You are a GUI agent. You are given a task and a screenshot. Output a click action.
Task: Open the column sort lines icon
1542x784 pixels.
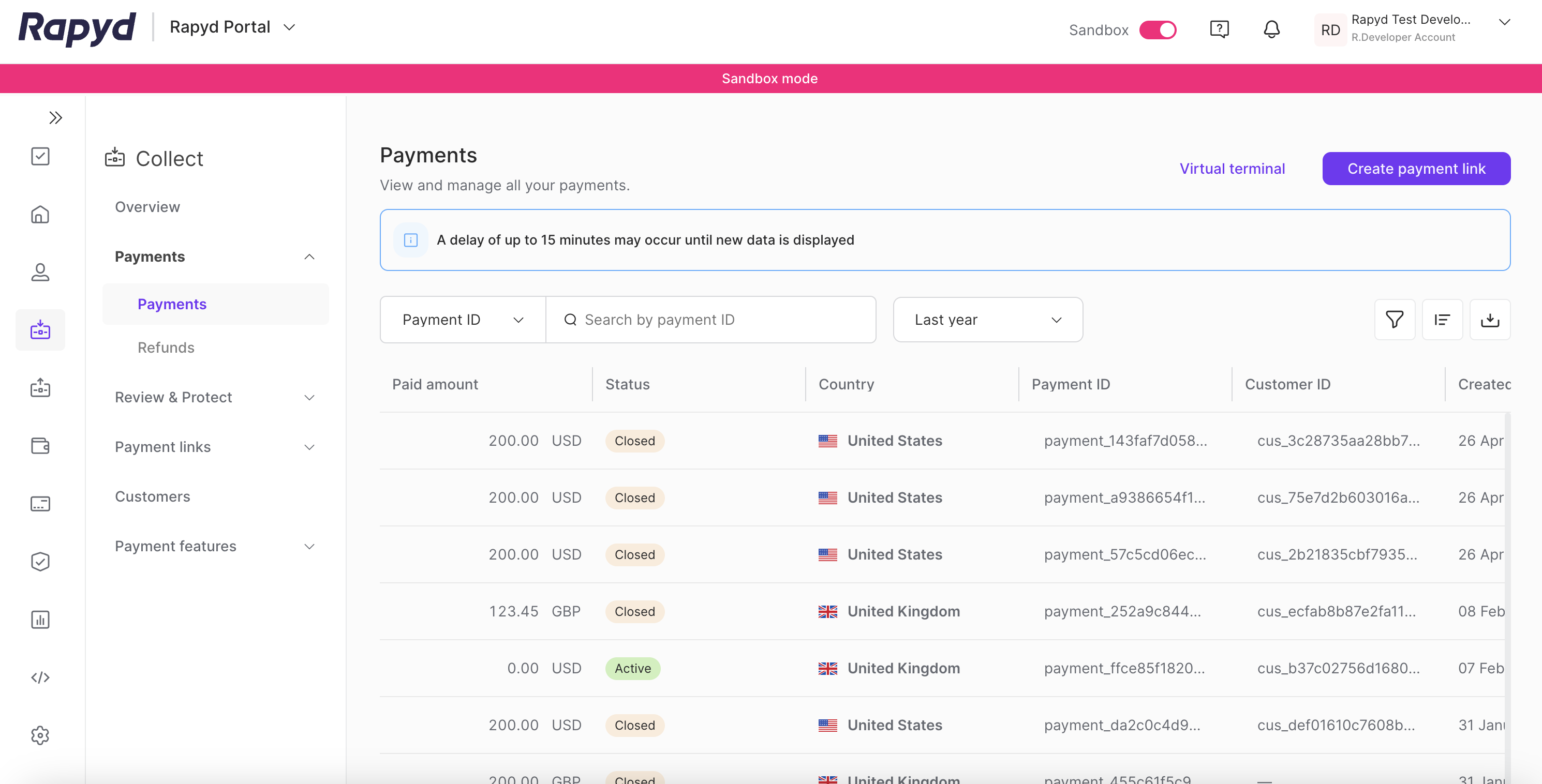[1442, 320]
